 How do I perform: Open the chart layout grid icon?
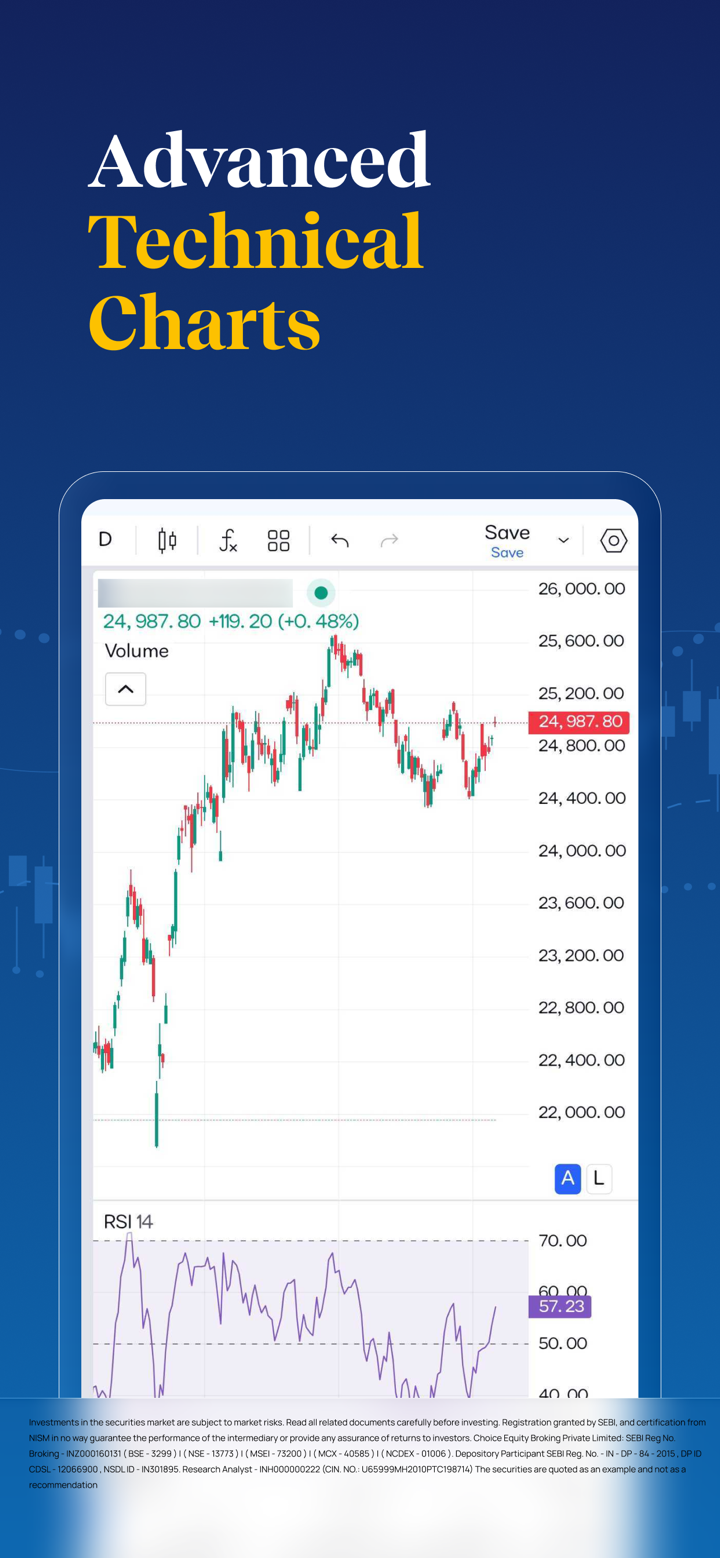coord(278,541)
